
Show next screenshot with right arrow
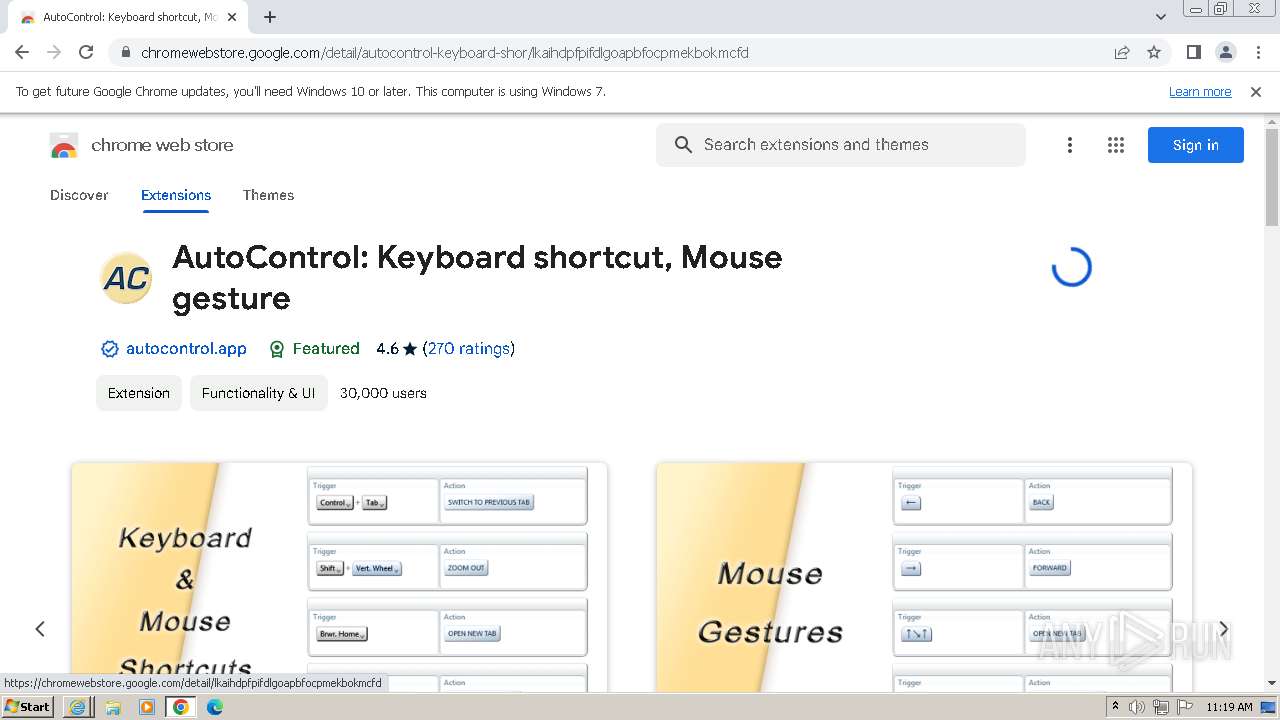pyautogui.click(x=1223, y=629)
